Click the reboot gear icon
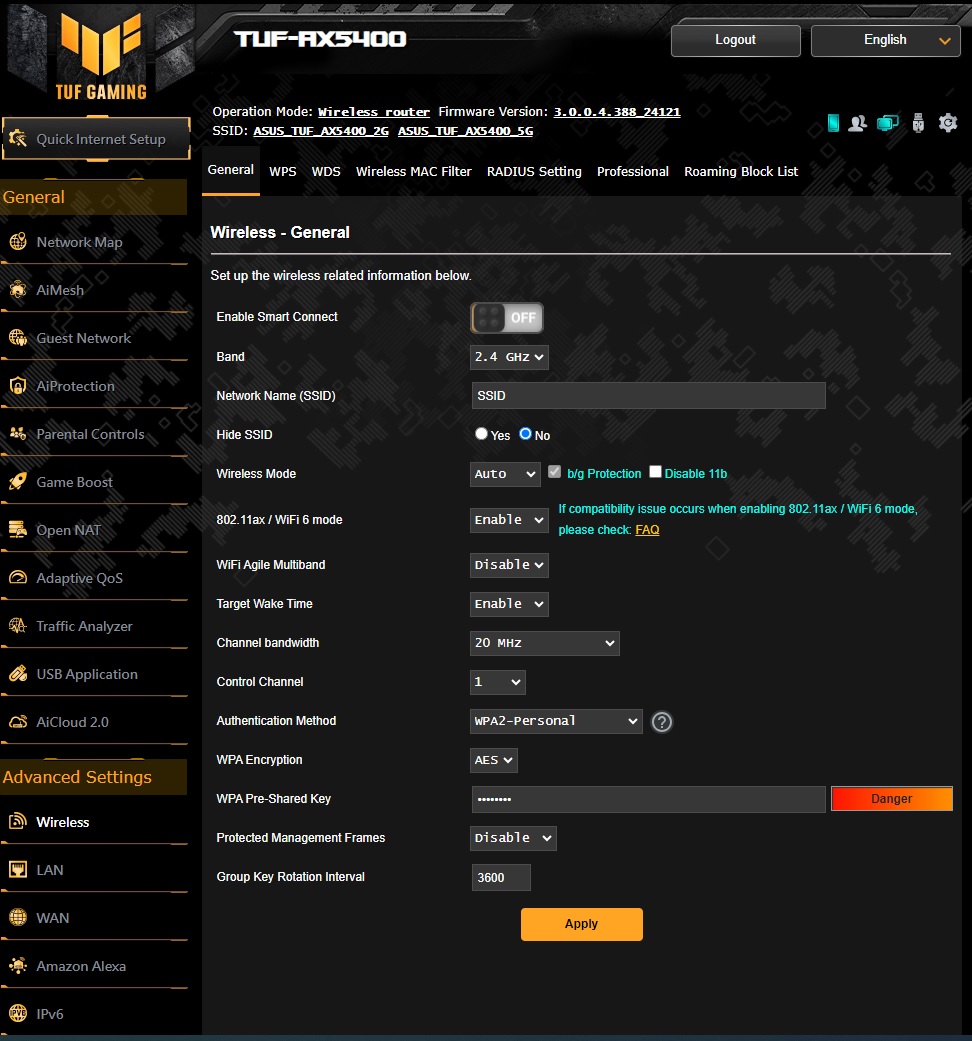Viewport: 972px width, 1041px height. pyautogui.click(x=948, y=123)
